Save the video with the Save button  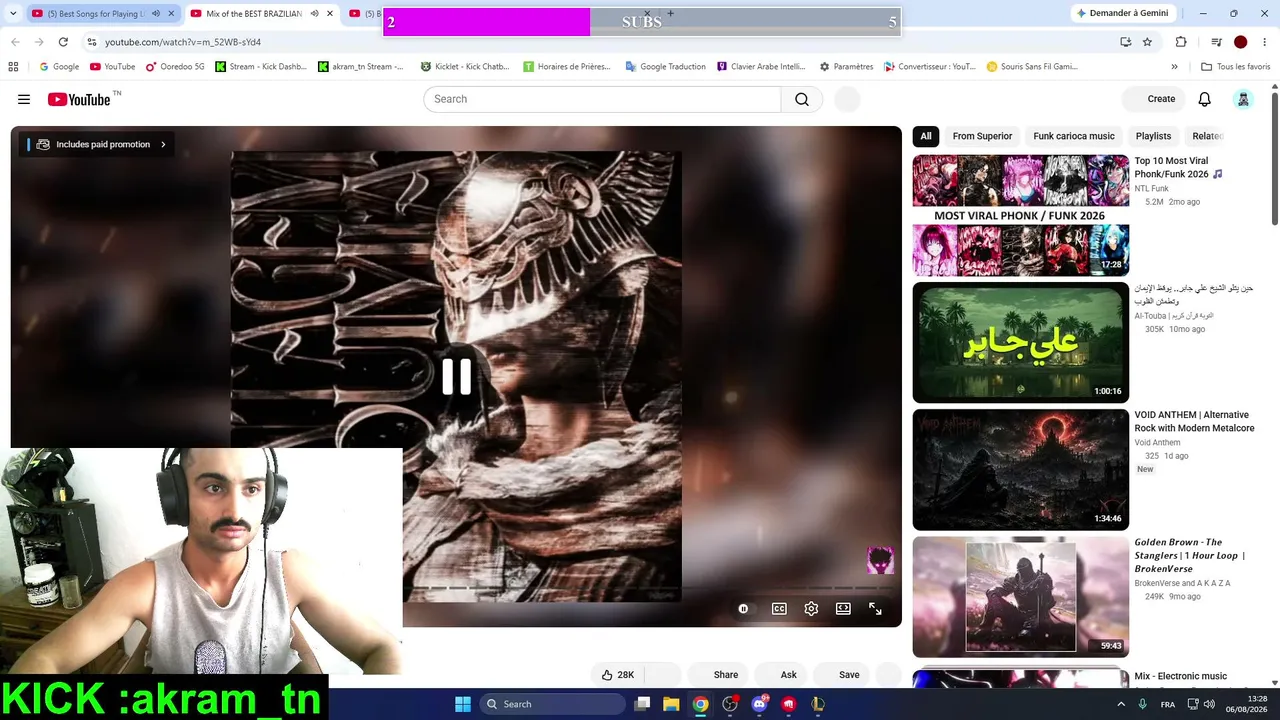point(842,675)
